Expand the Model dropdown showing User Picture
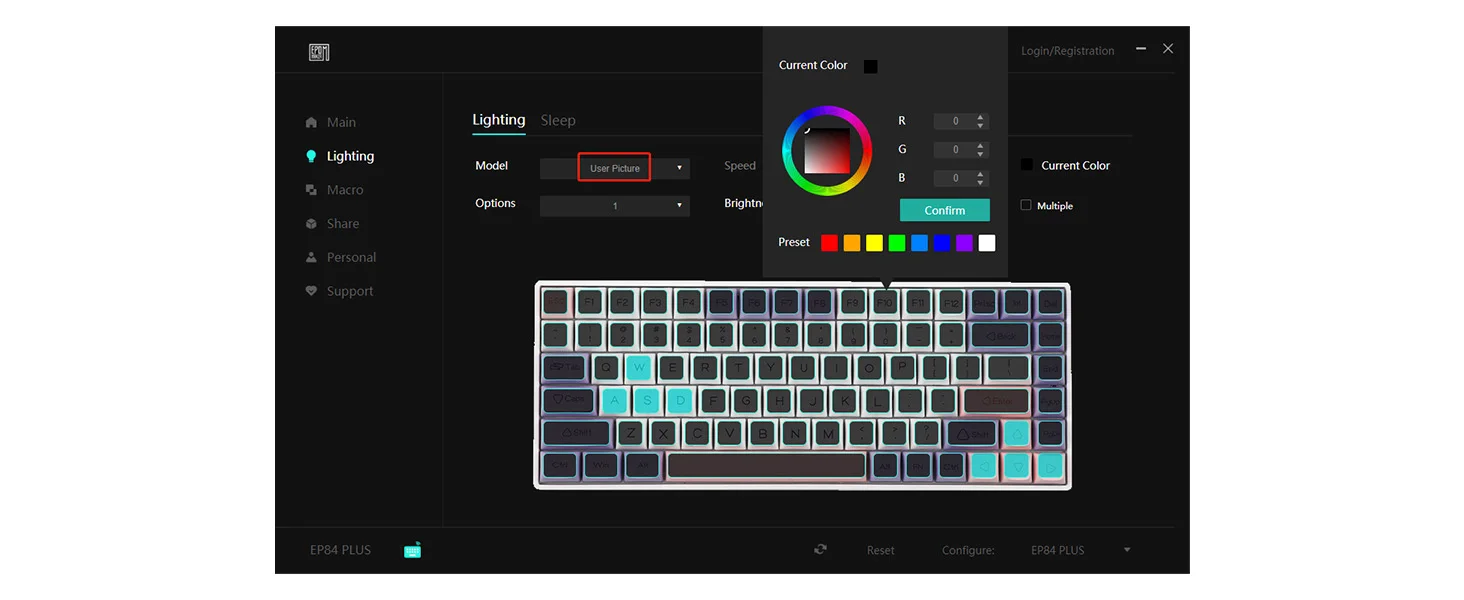The height and width of the screenshot is (600, 1464). click(615, 168)
